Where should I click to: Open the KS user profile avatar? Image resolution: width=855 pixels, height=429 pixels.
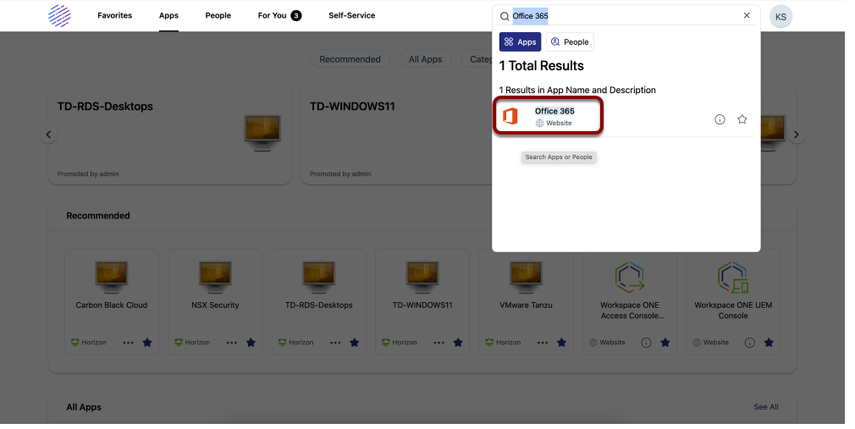tap(789, 17)
